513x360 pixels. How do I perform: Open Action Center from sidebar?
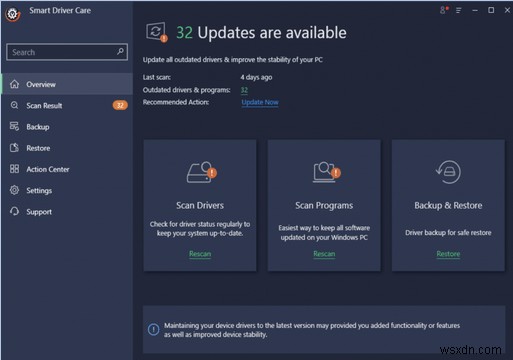point(67,169)
